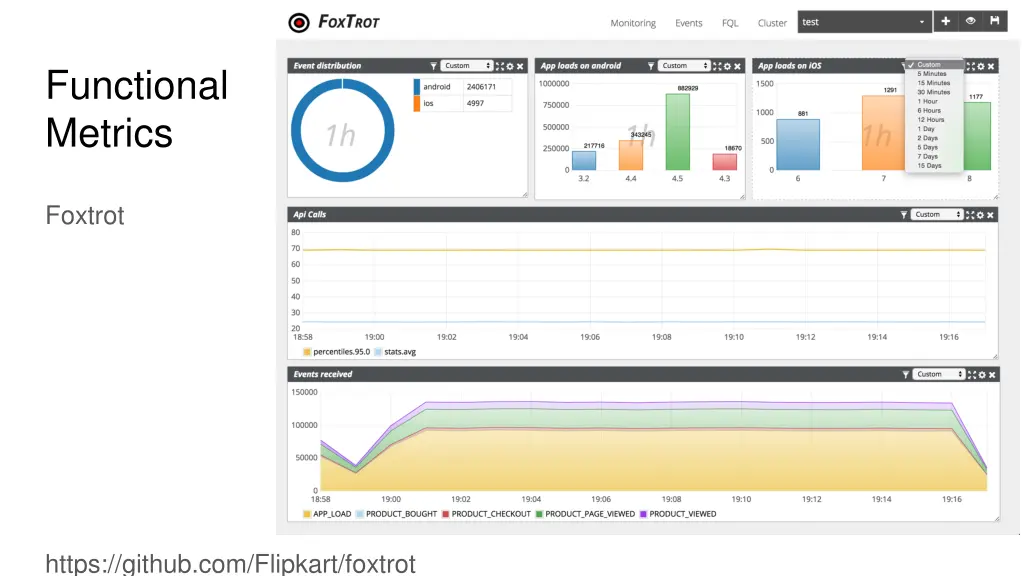Screen dimensions: 1024x576
Task: Toggle APP_LOAD series in legend
Action: 327,514
